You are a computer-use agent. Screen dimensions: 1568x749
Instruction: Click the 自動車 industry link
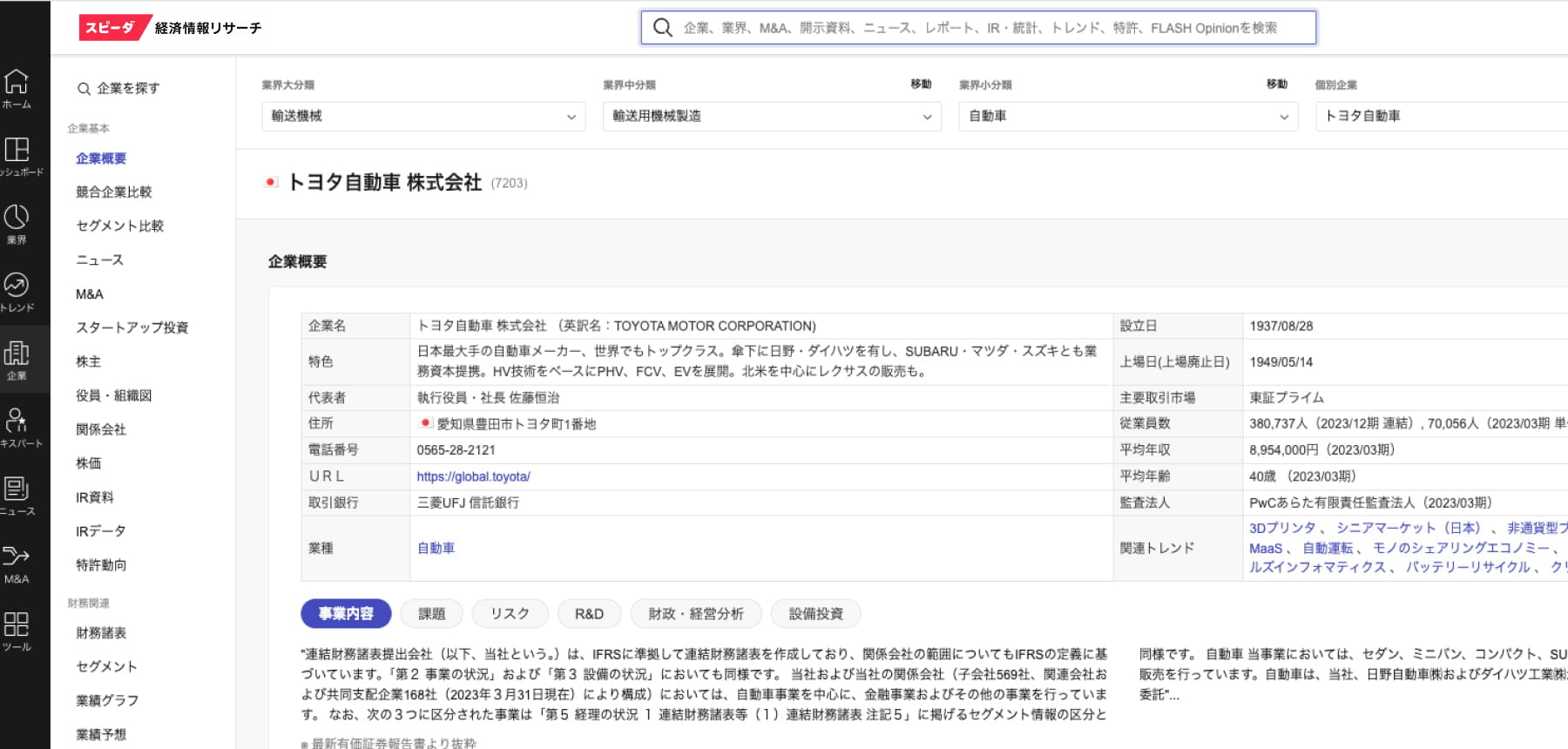pos(436,548)
